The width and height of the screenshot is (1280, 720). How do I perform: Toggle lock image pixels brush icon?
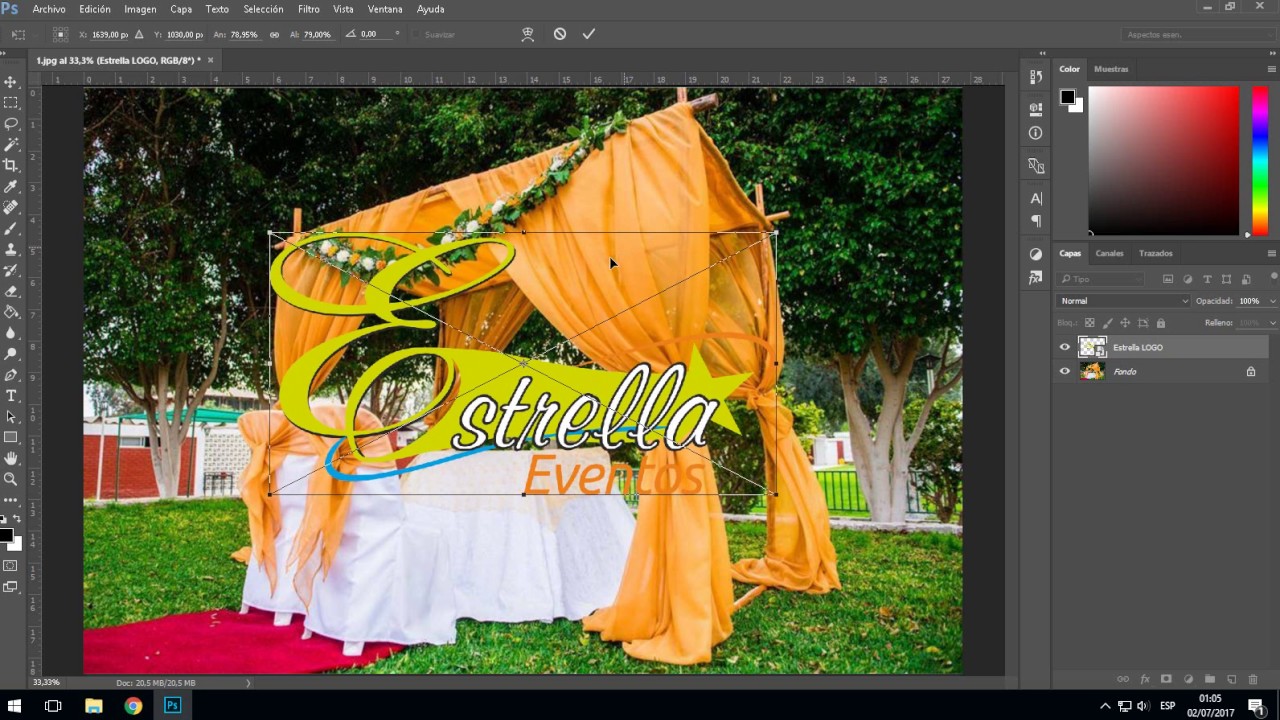(1107, 323)
